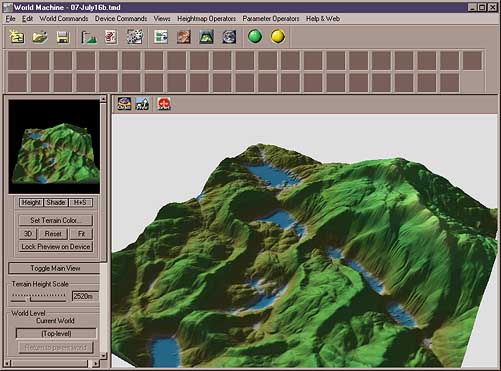Switch preview to Height mode
501x371 pixels.
tap(31, 202)
